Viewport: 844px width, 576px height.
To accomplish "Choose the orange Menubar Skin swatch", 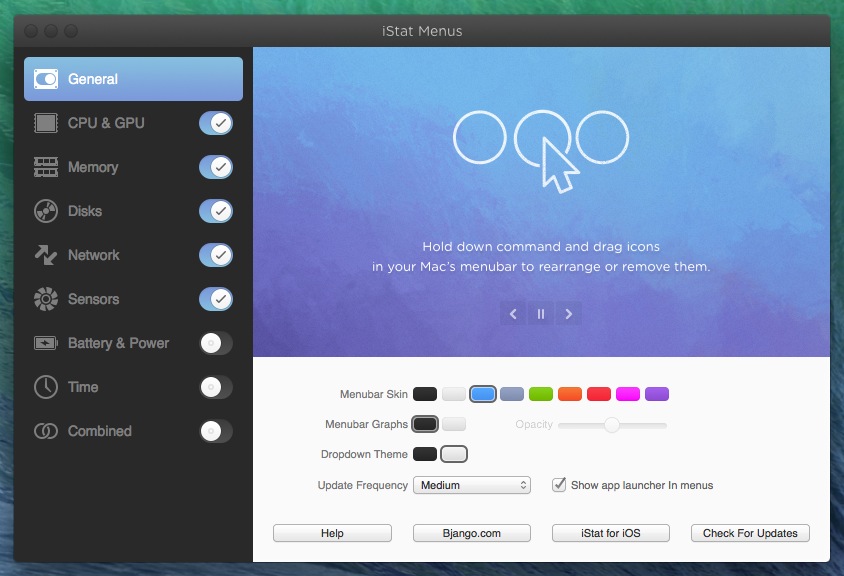I will click(x=570, y=394).
